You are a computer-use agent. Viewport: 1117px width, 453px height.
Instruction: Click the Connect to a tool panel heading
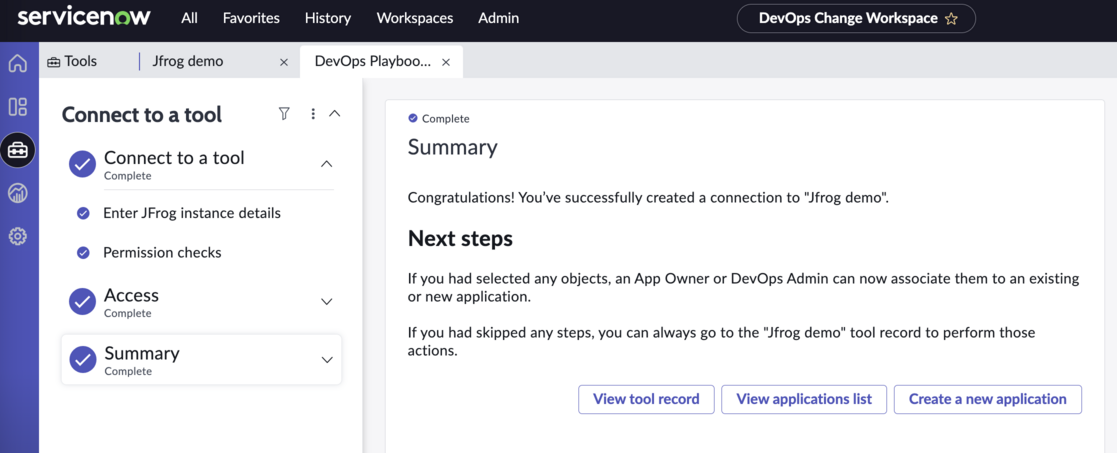142,114
